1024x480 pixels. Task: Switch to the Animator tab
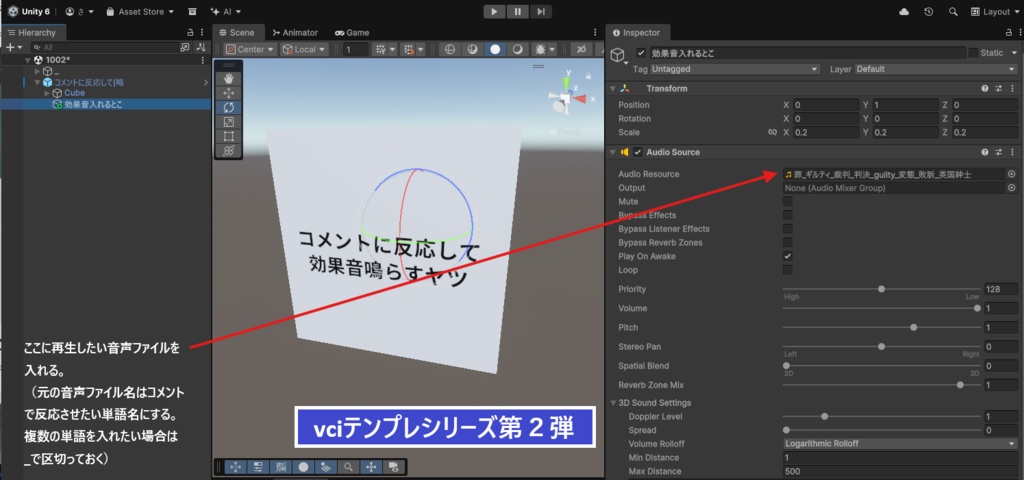tap(295, 33)
